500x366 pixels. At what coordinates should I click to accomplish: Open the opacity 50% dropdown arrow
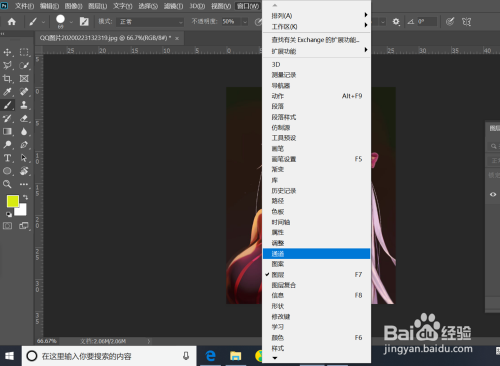point(245,22)
